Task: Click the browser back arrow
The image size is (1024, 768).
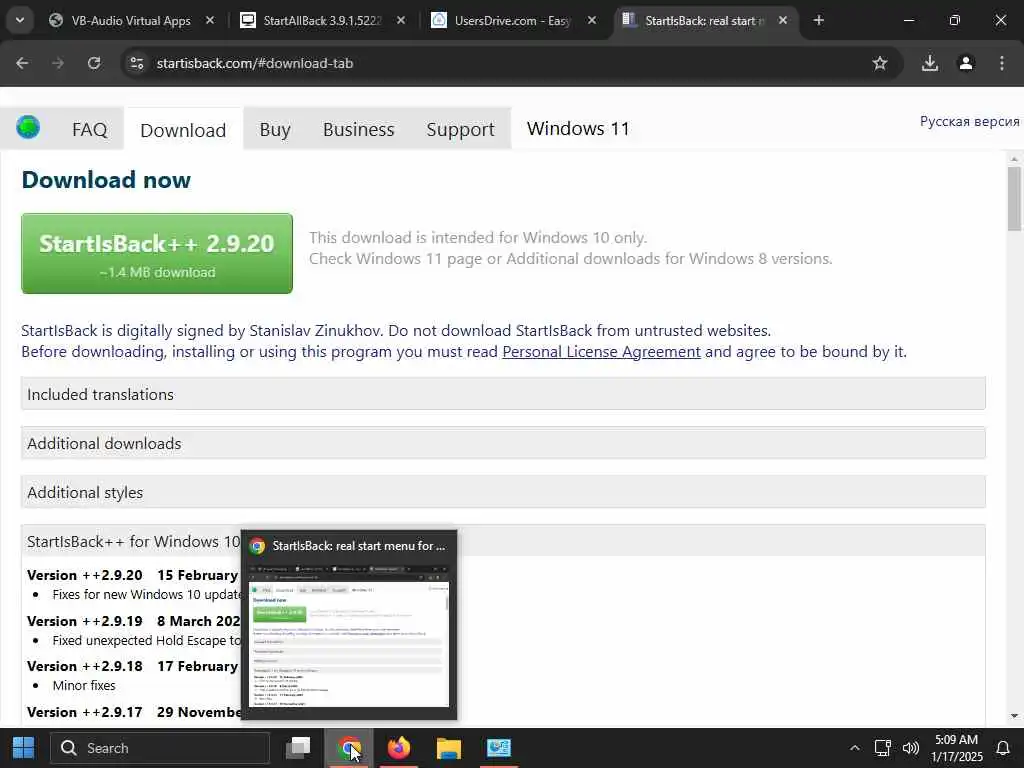Action: (22, 63)
